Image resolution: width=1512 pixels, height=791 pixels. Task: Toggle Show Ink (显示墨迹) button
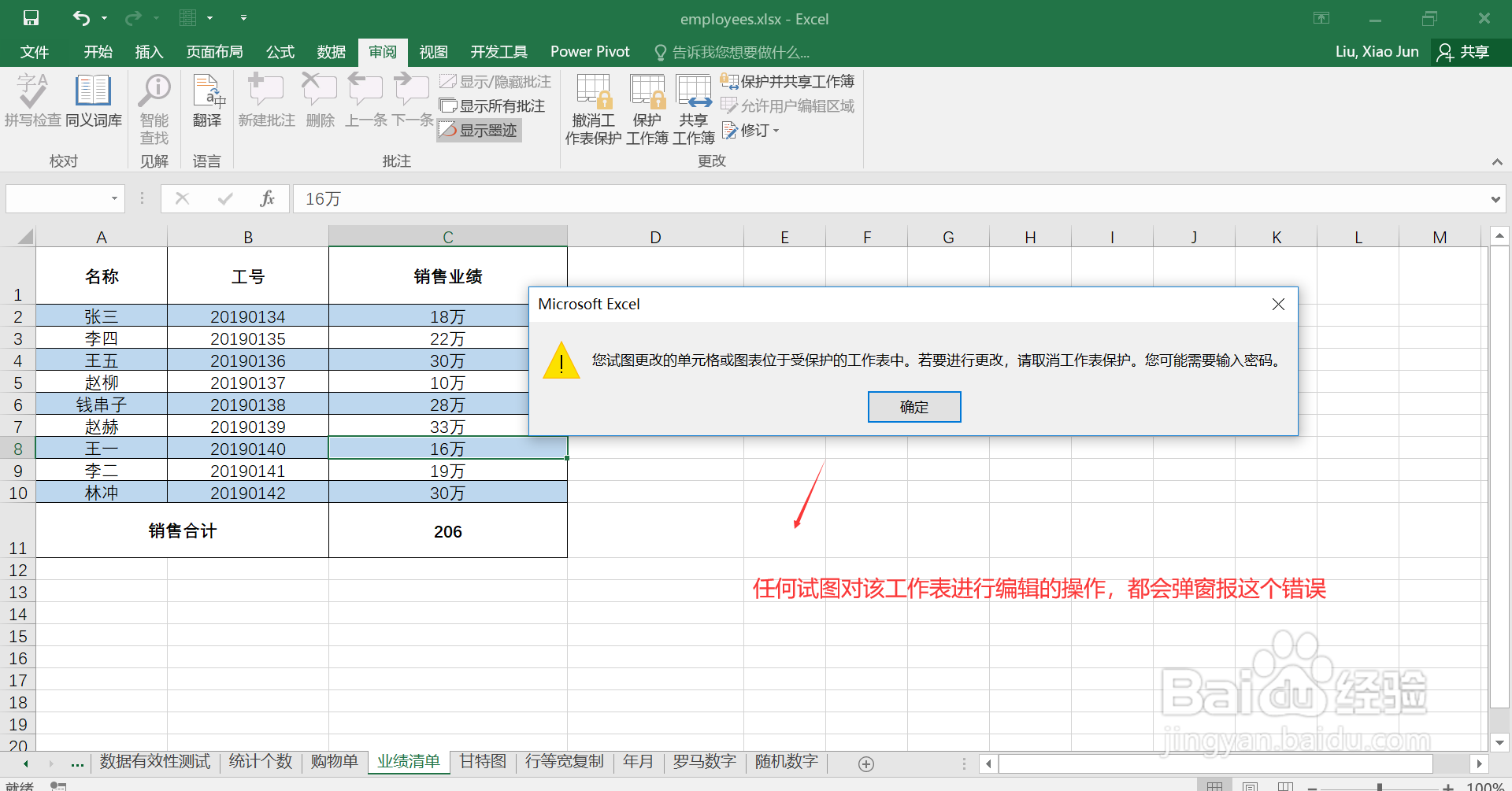coord(479,131)
